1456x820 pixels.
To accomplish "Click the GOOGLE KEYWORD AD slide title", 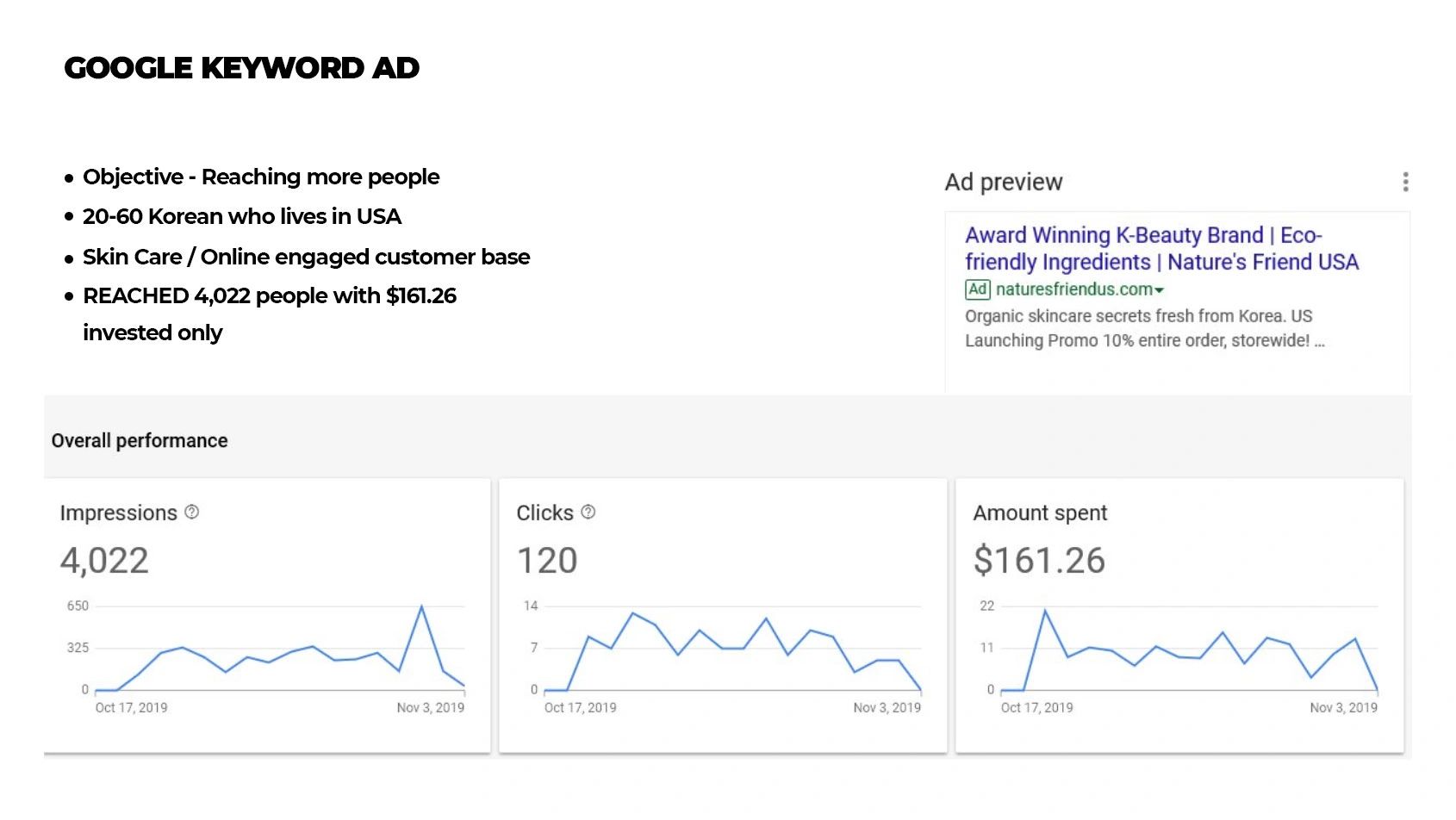I will click(x=241, y=68).
